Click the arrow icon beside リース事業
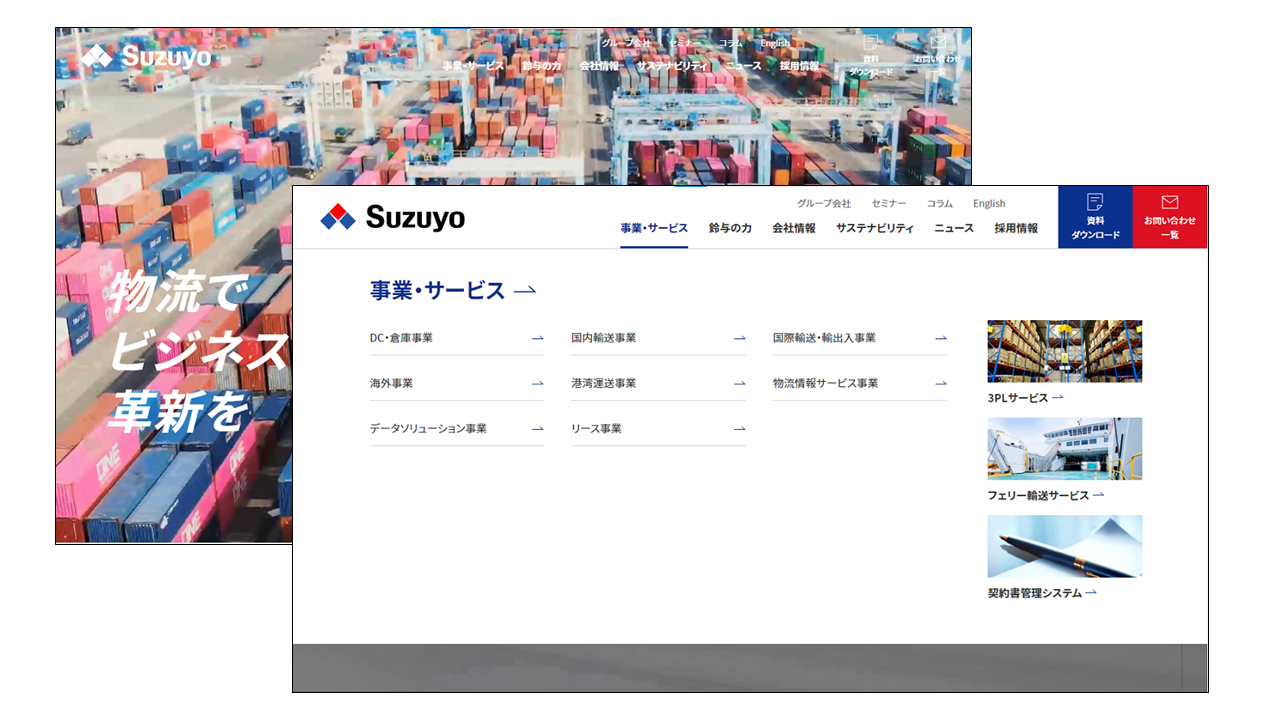This screenshot has width=1280, height=720. (739, 429)
